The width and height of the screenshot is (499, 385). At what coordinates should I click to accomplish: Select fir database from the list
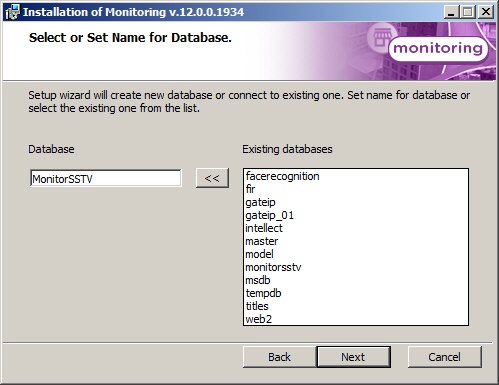point(250,189)
